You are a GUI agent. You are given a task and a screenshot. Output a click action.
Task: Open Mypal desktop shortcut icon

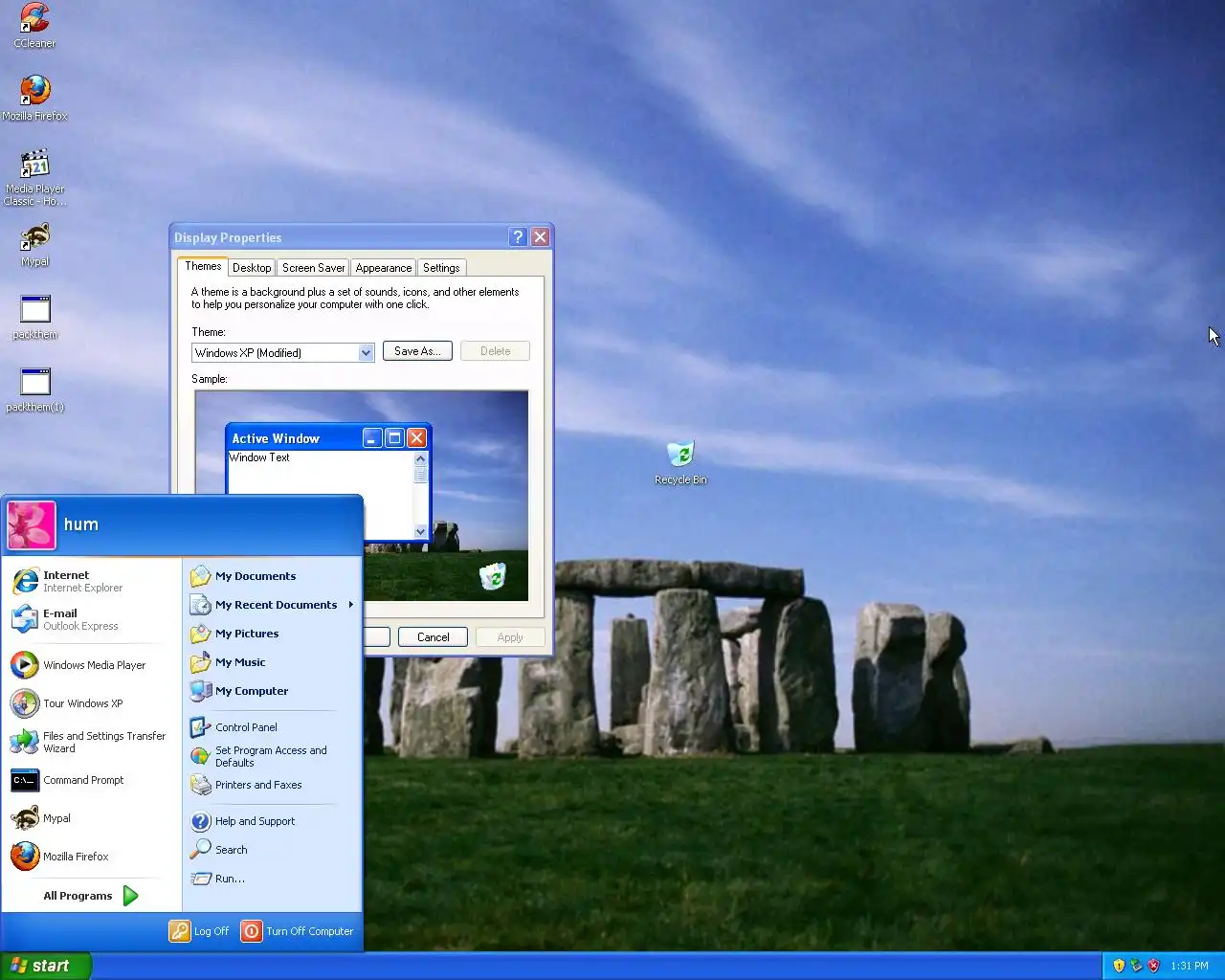point(35,244)
